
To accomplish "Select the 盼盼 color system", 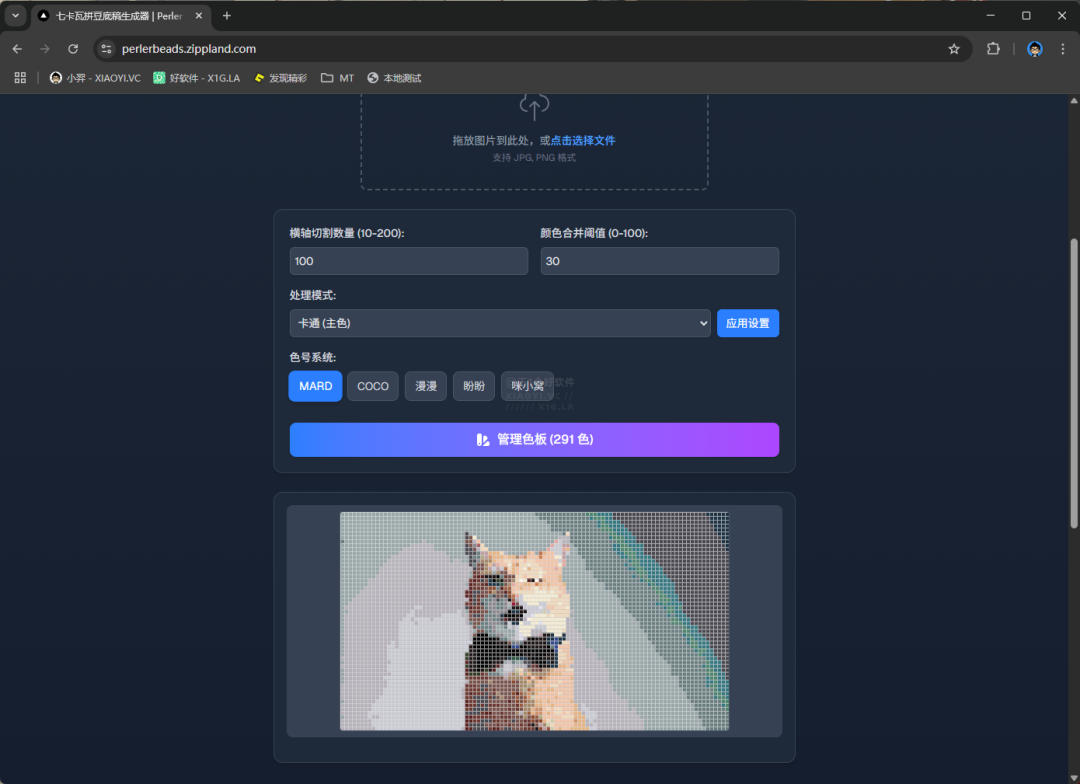I will tap(474, 386).
